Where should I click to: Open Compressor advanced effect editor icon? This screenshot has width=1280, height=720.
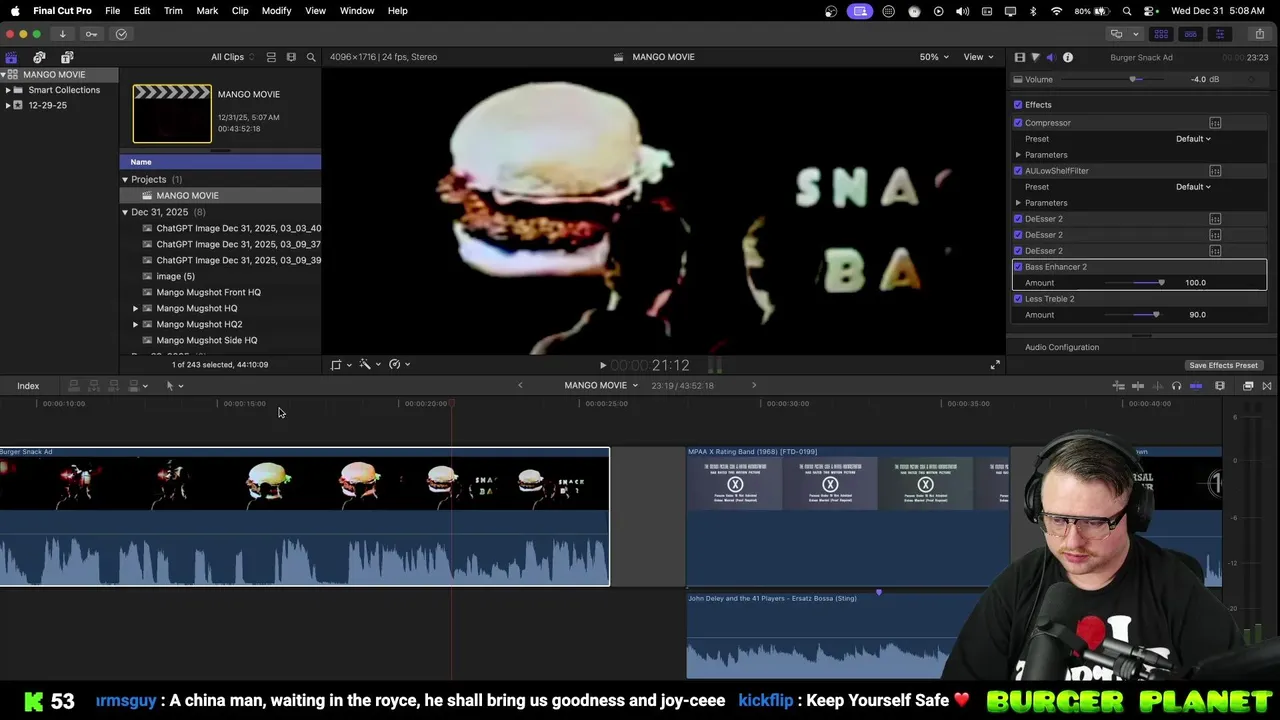click(1215, 123)
